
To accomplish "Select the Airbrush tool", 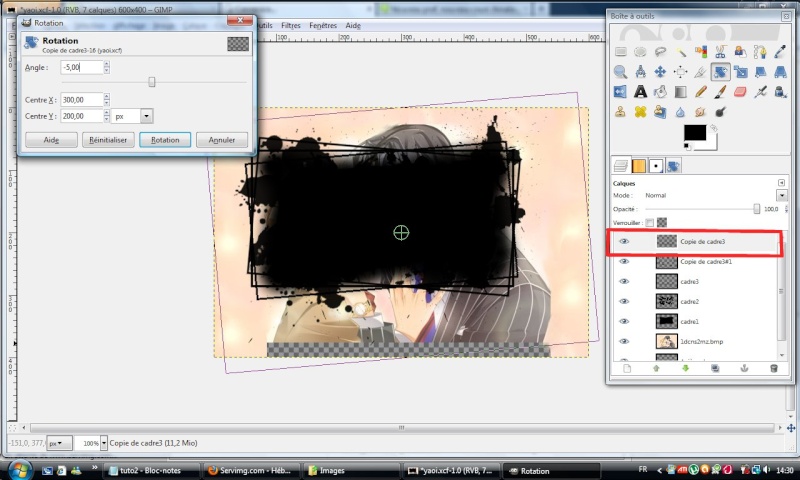I will point(760,92).
